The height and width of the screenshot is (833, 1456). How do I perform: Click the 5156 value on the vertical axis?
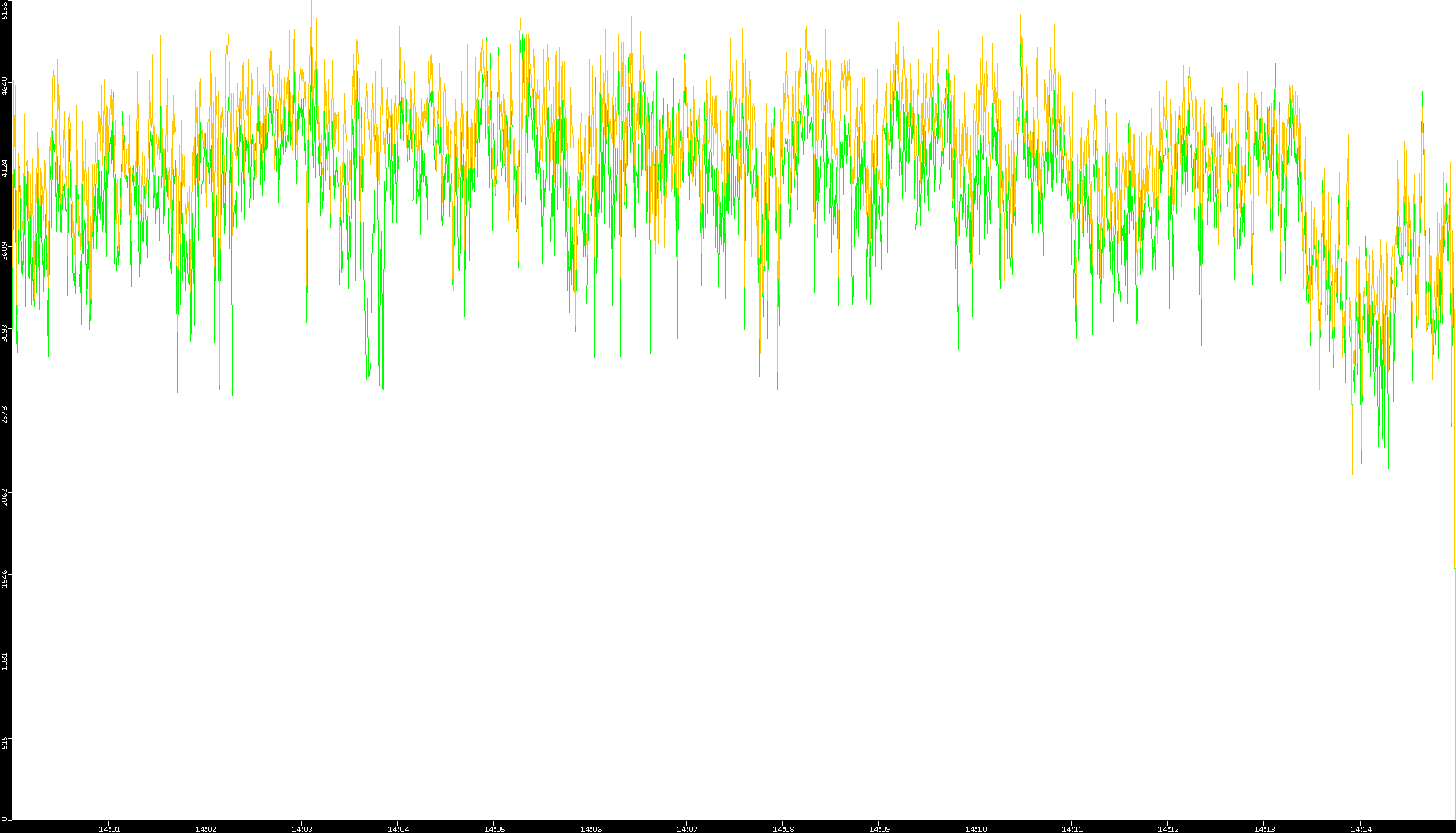click(6, 10)
